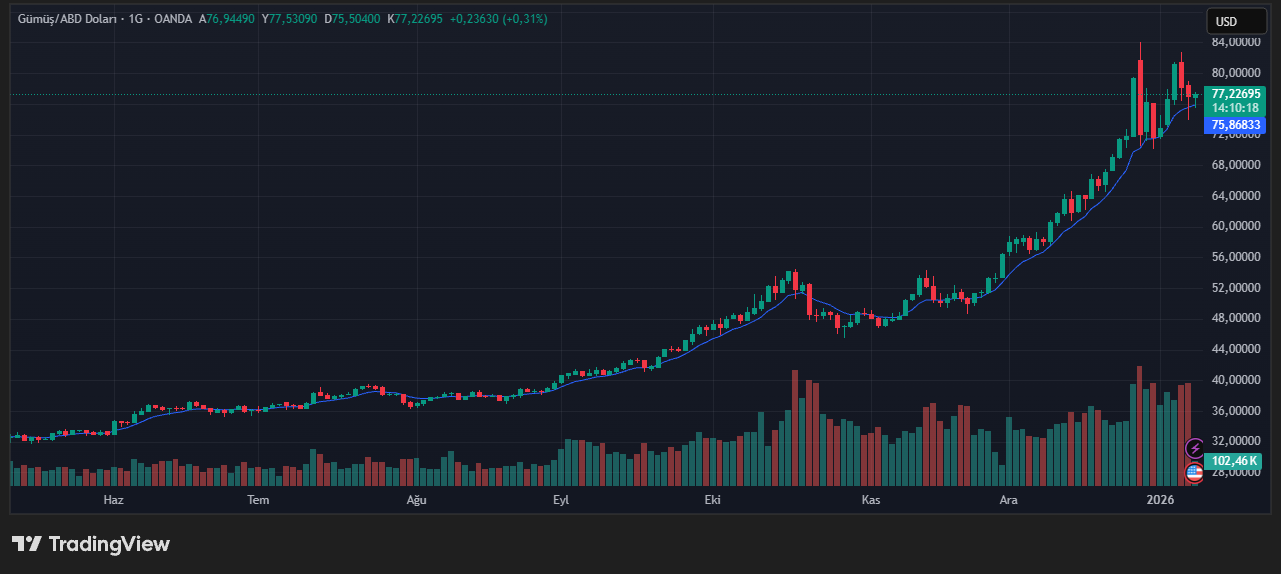Viewport: 1281px width, 574px height.
Task: Click the 84,00000 price scale level
Action: [x=1236, y=42]
